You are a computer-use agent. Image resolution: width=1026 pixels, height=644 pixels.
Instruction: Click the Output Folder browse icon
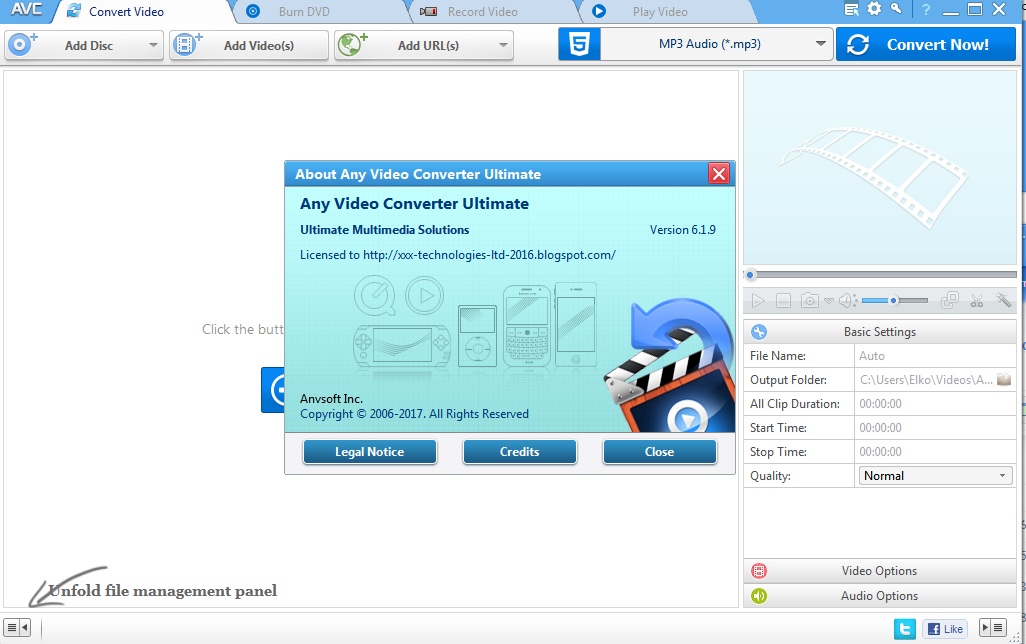1004,379
